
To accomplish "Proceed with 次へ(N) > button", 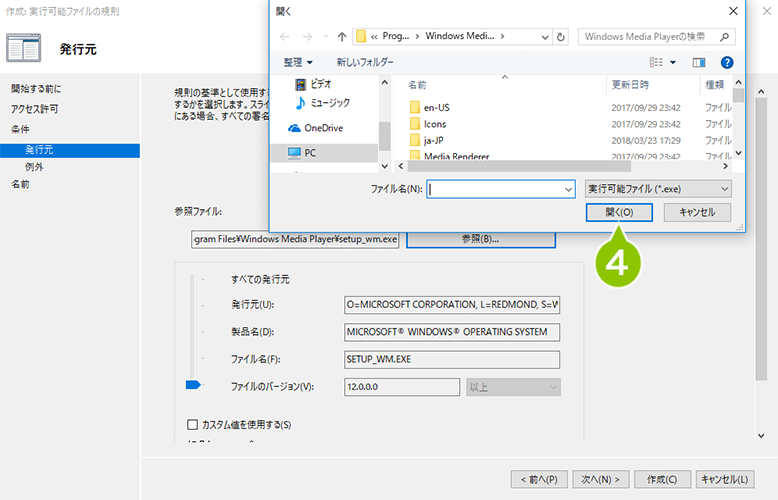I will [600, 480].
